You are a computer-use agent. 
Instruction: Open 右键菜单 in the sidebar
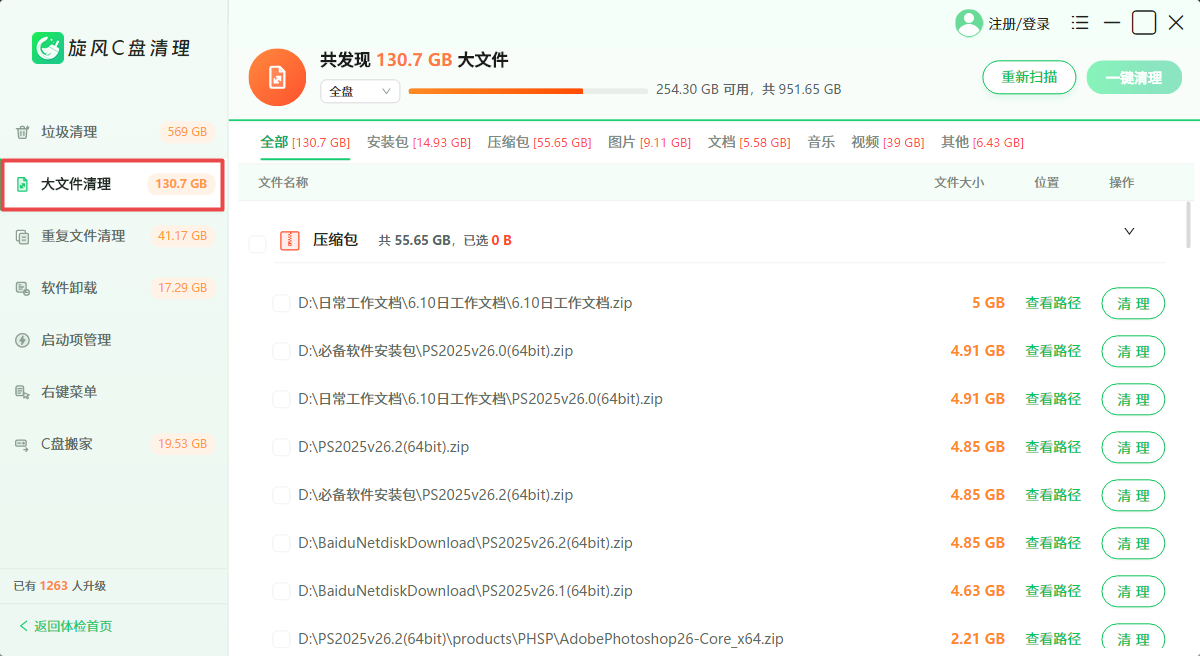click(113, 392)
